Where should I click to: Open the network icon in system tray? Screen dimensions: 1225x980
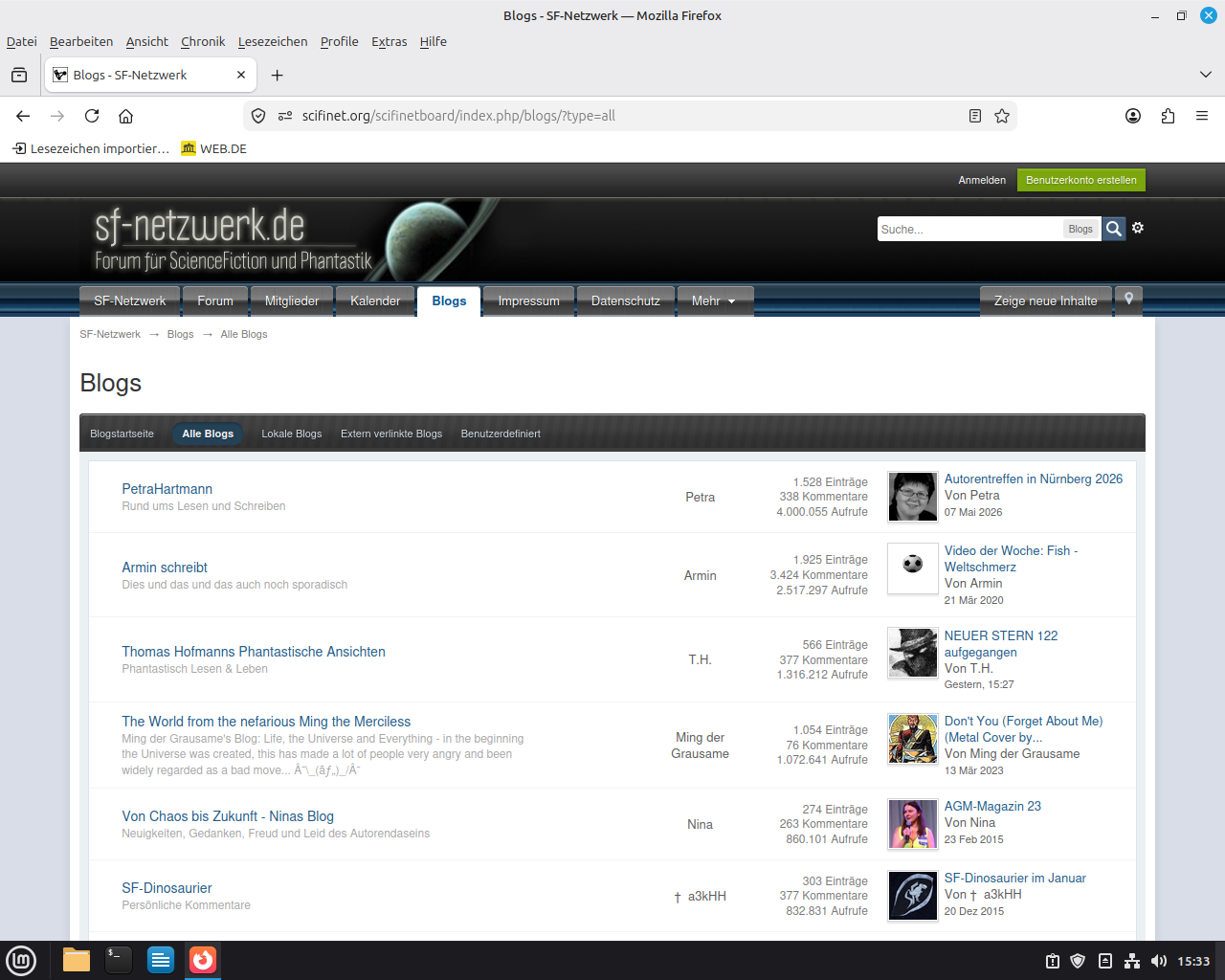pyautogui.click(x=1132, y=961)
